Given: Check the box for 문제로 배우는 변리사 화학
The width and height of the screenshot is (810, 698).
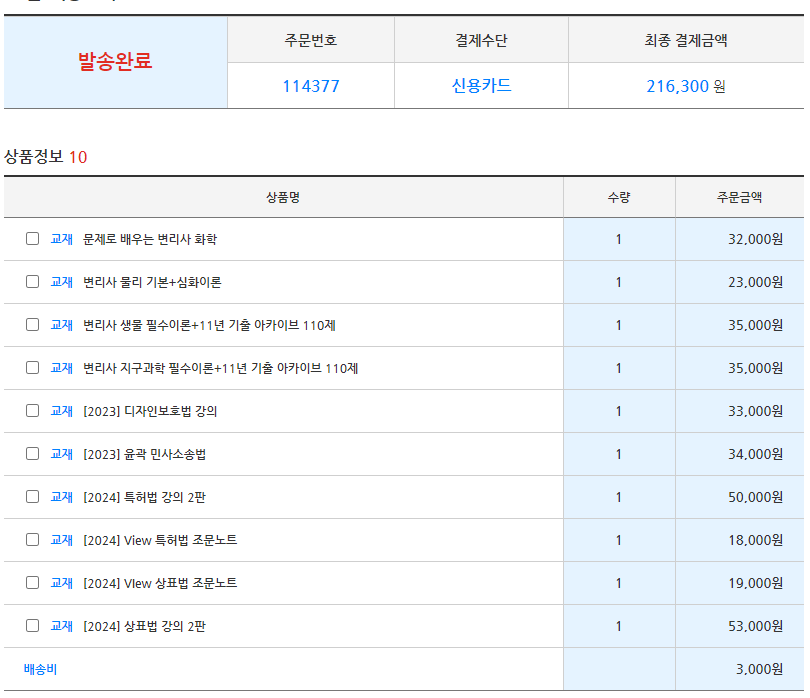Looking at the screenshot, I should pos(33,239).
